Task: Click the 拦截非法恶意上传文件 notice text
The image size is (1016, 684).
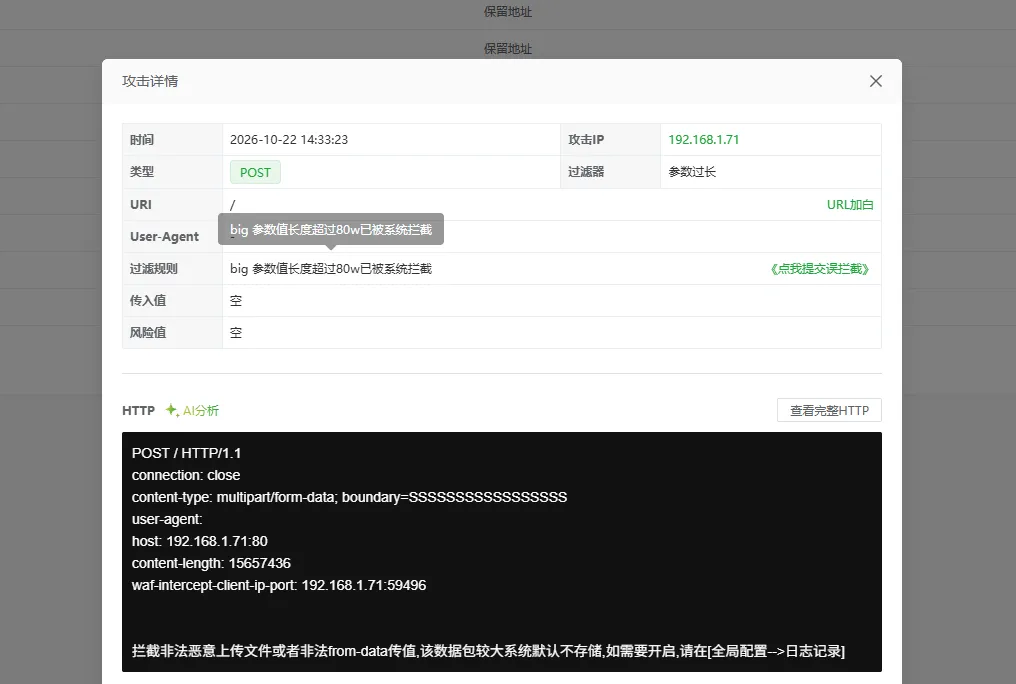Action: click(488, 651)
